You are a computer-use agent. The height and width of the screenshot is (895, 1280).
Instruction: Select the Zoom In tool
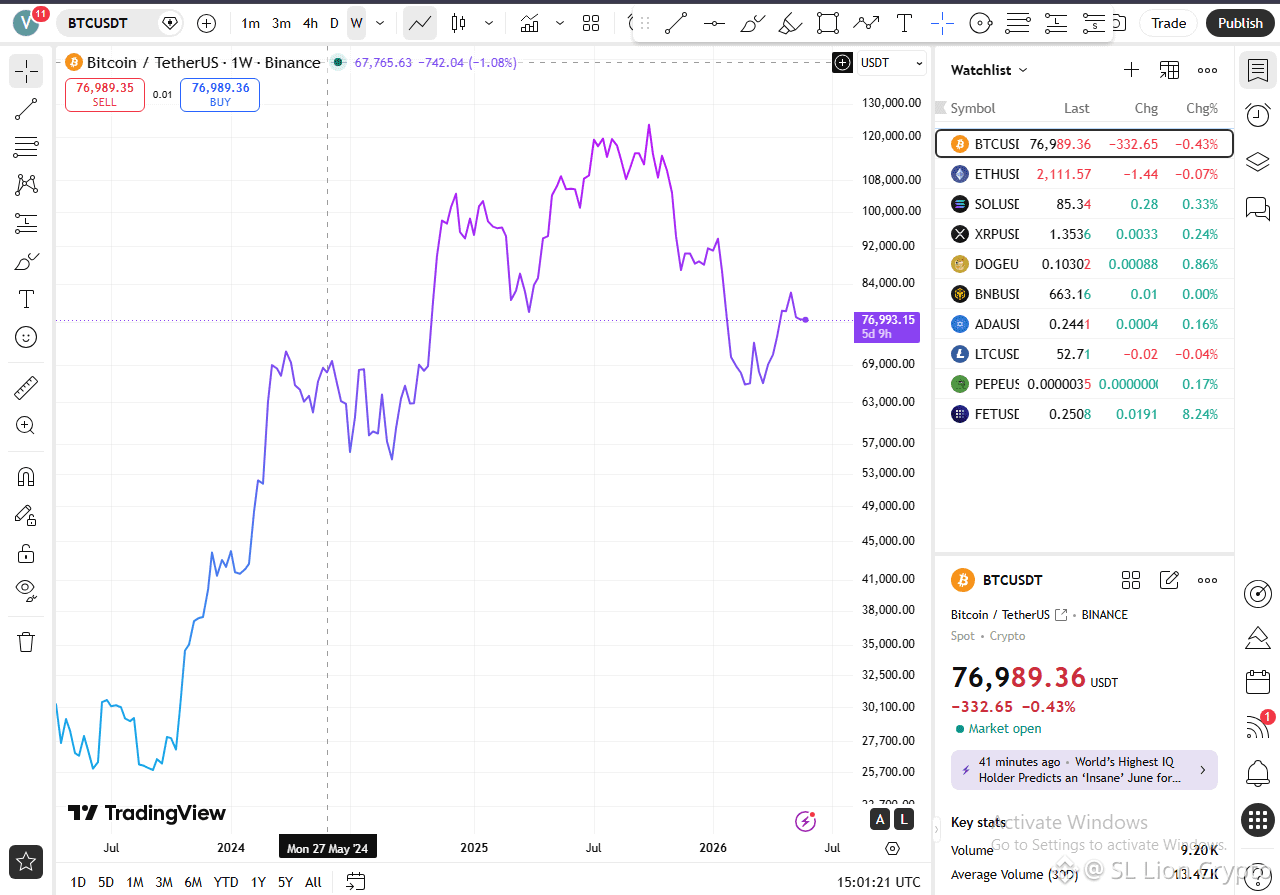[26, 425]
